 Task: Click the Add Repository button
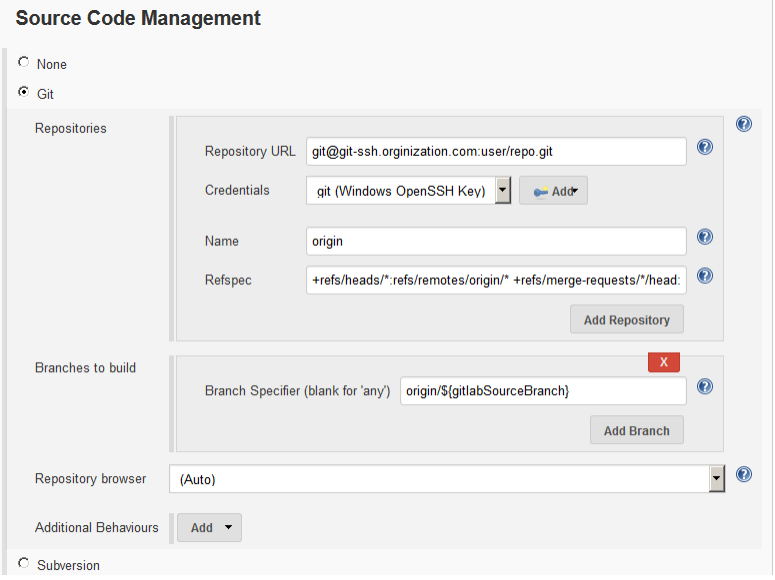(627, 319)
